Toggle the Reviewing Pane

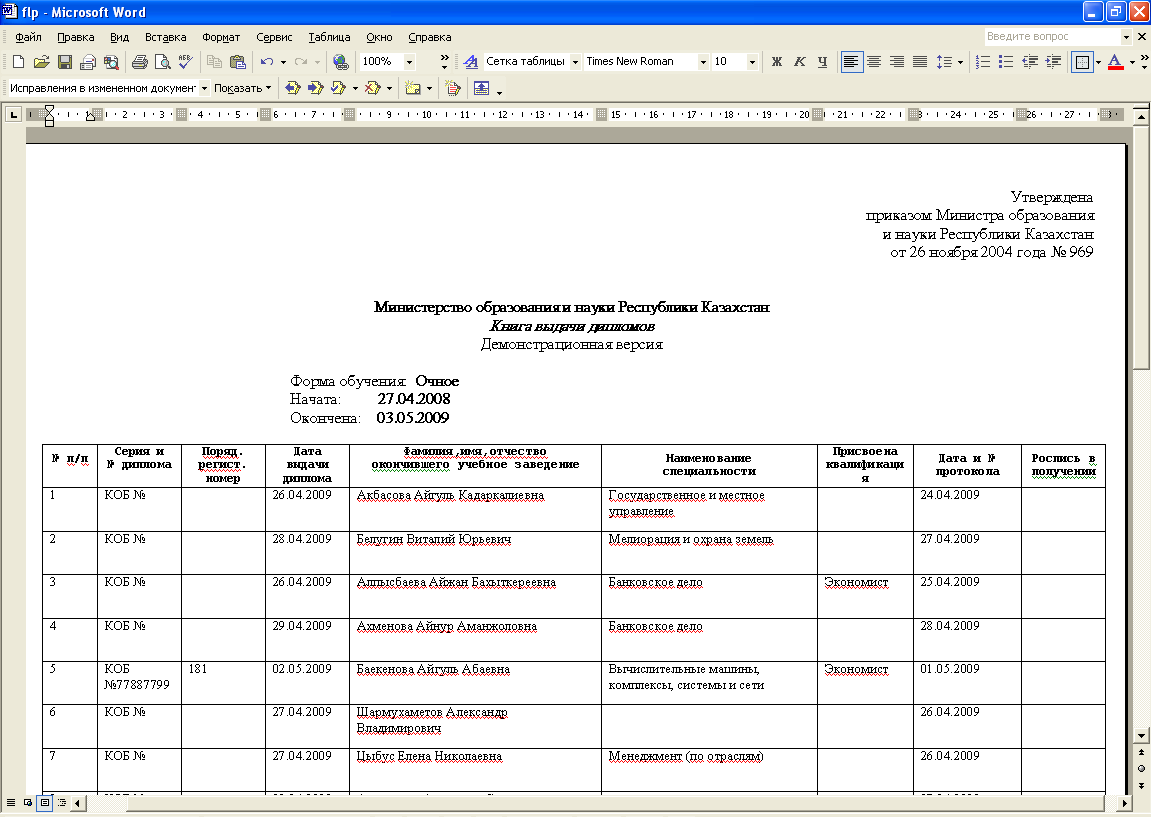[482, 89]
